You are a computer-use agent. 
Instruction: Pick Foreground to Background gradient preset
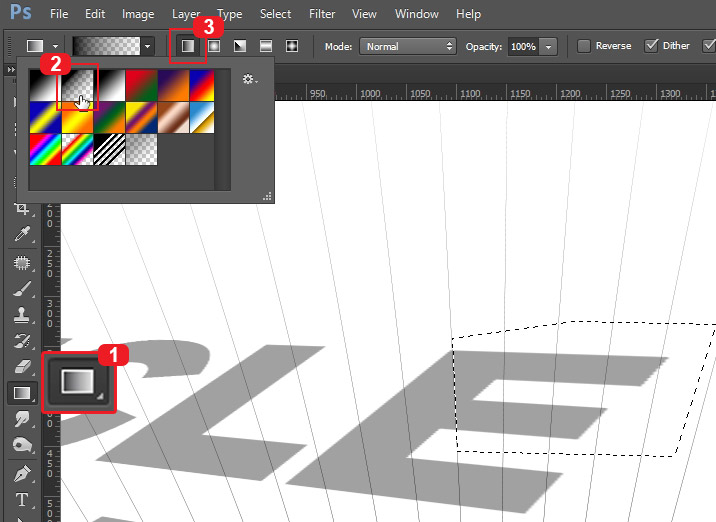coord(45,85)
